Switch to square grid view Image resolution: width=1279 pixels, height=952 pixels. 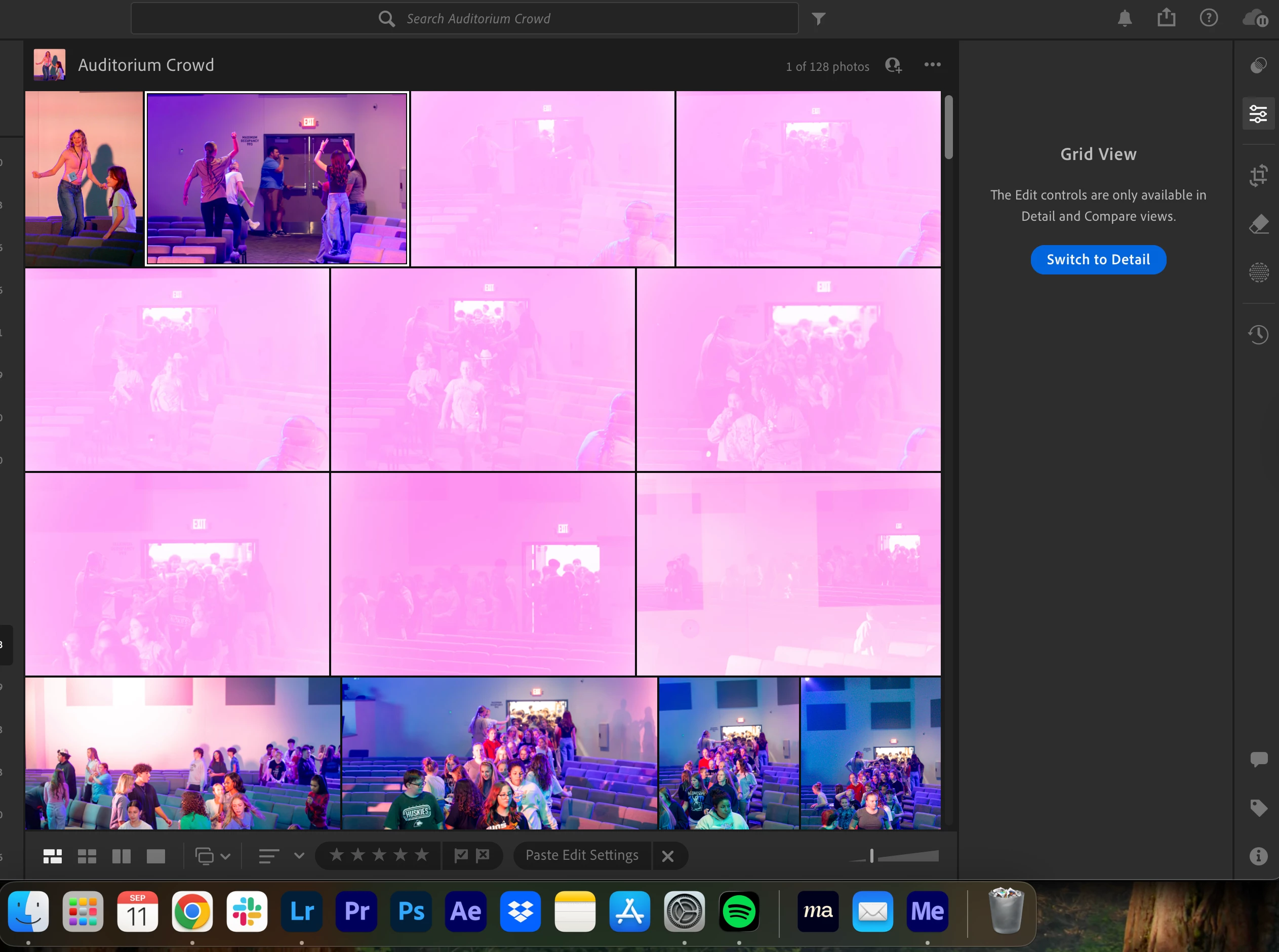87,856
